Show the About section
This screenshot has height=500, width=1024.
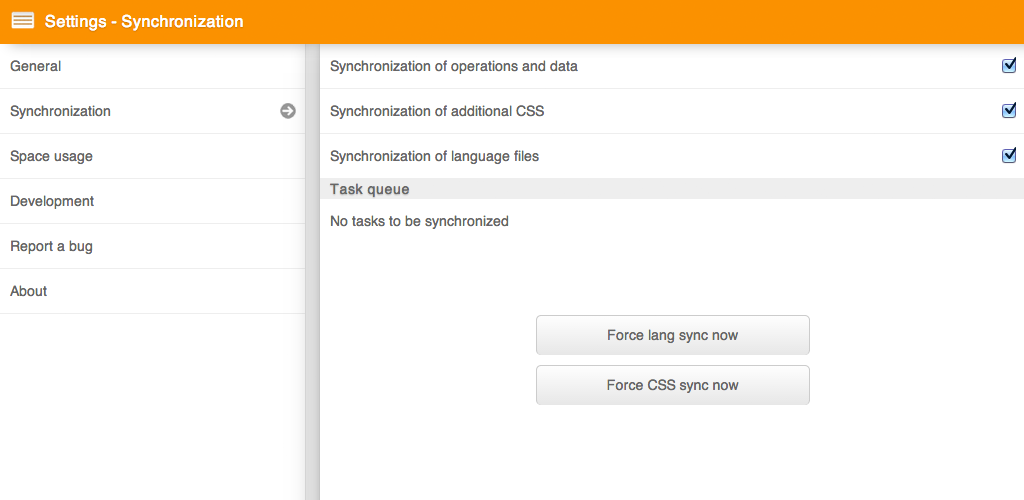pos(152,291)
